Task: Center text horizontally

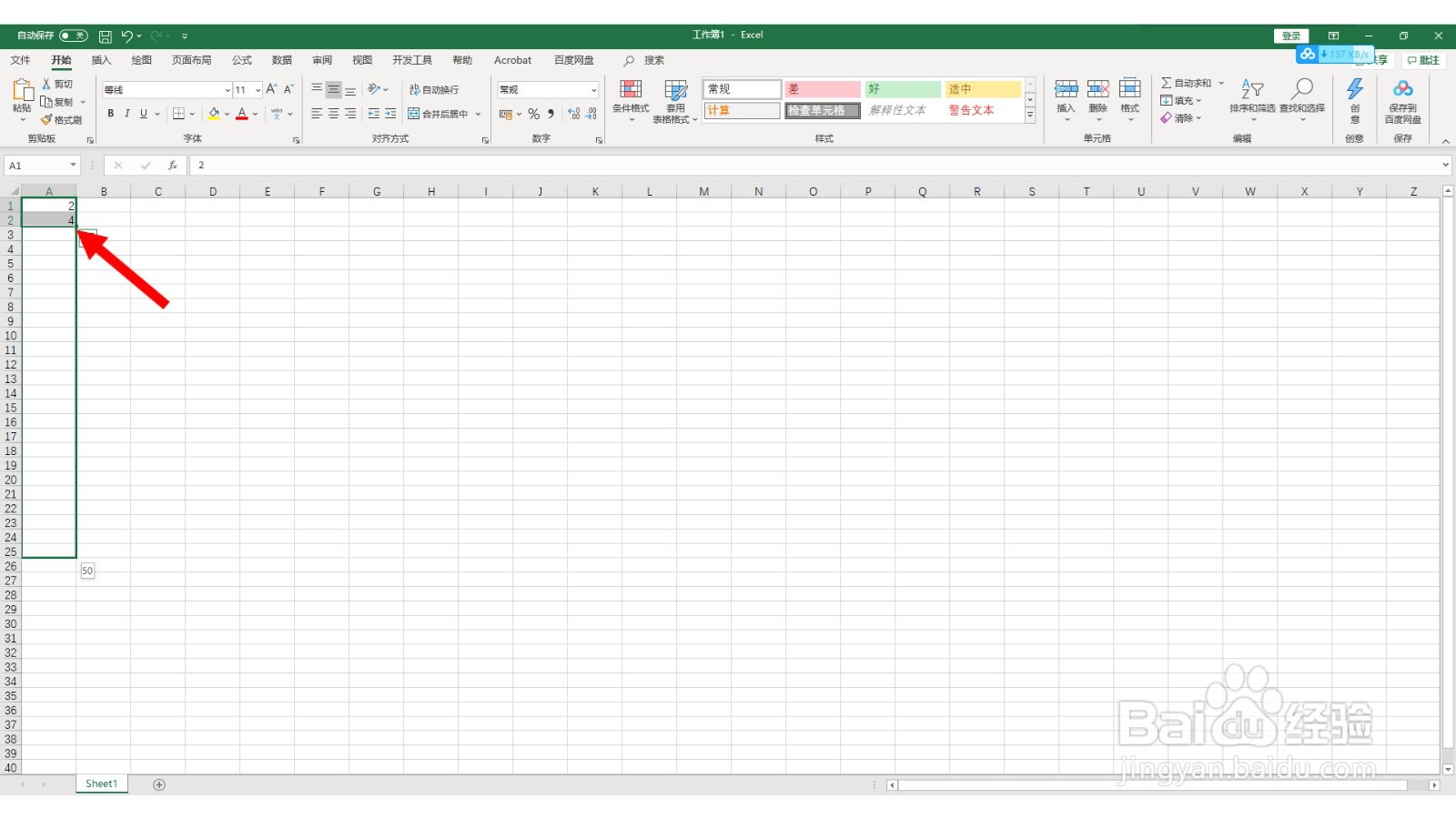Action: tap(333, 114)
